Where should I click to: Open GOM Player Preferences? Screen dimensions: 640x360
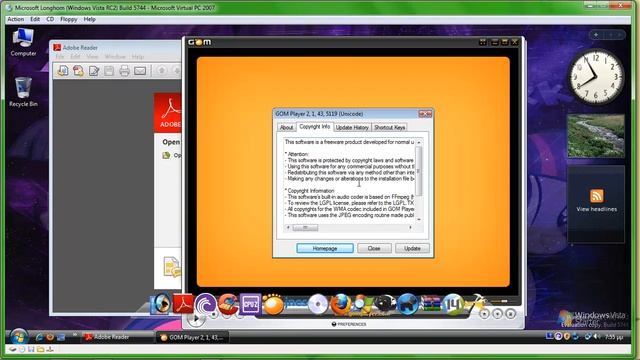point(349,324)
